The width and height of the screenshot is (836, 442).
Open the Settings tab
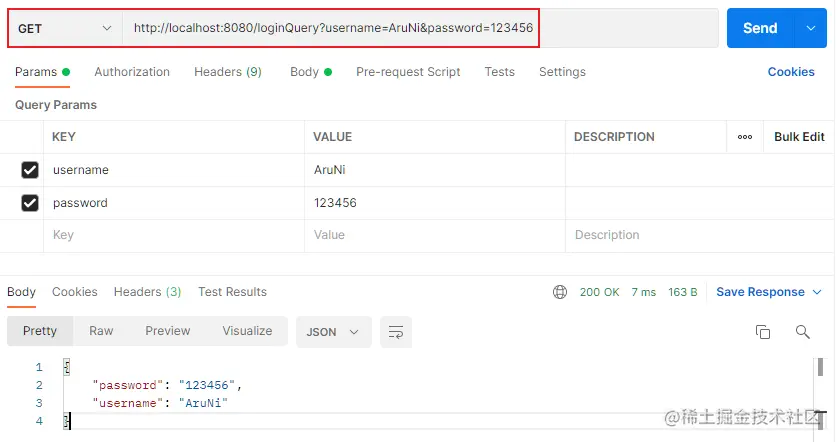point(562,72)
